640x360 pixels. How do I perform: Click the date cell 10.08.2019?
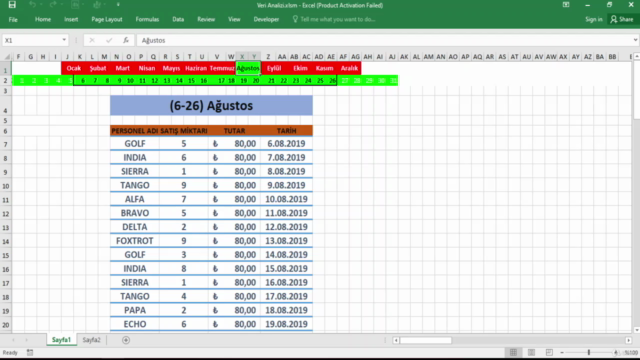click(287, 199)
